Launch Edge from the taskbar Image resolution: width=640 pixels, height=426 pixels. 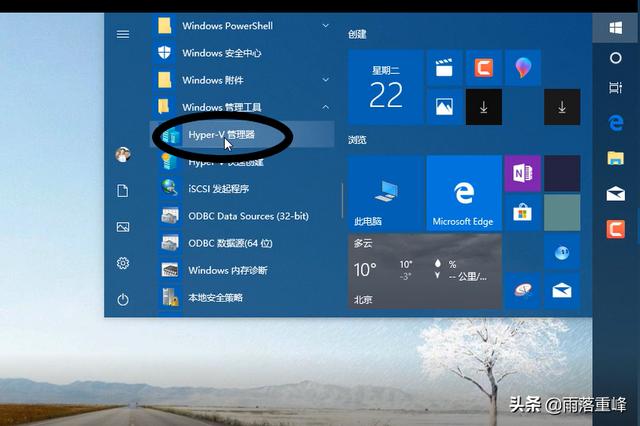(616, 122)
